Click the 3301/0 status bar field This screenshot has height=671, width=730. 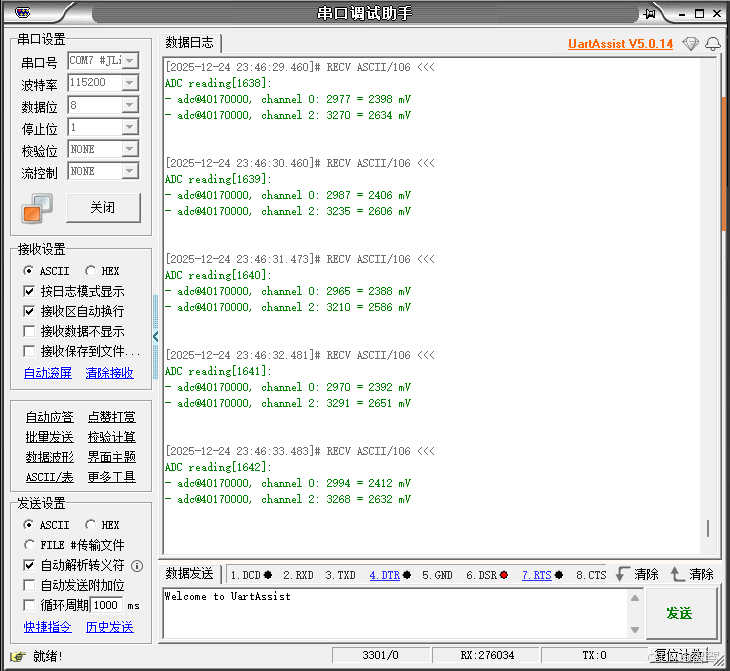(380, 656)
